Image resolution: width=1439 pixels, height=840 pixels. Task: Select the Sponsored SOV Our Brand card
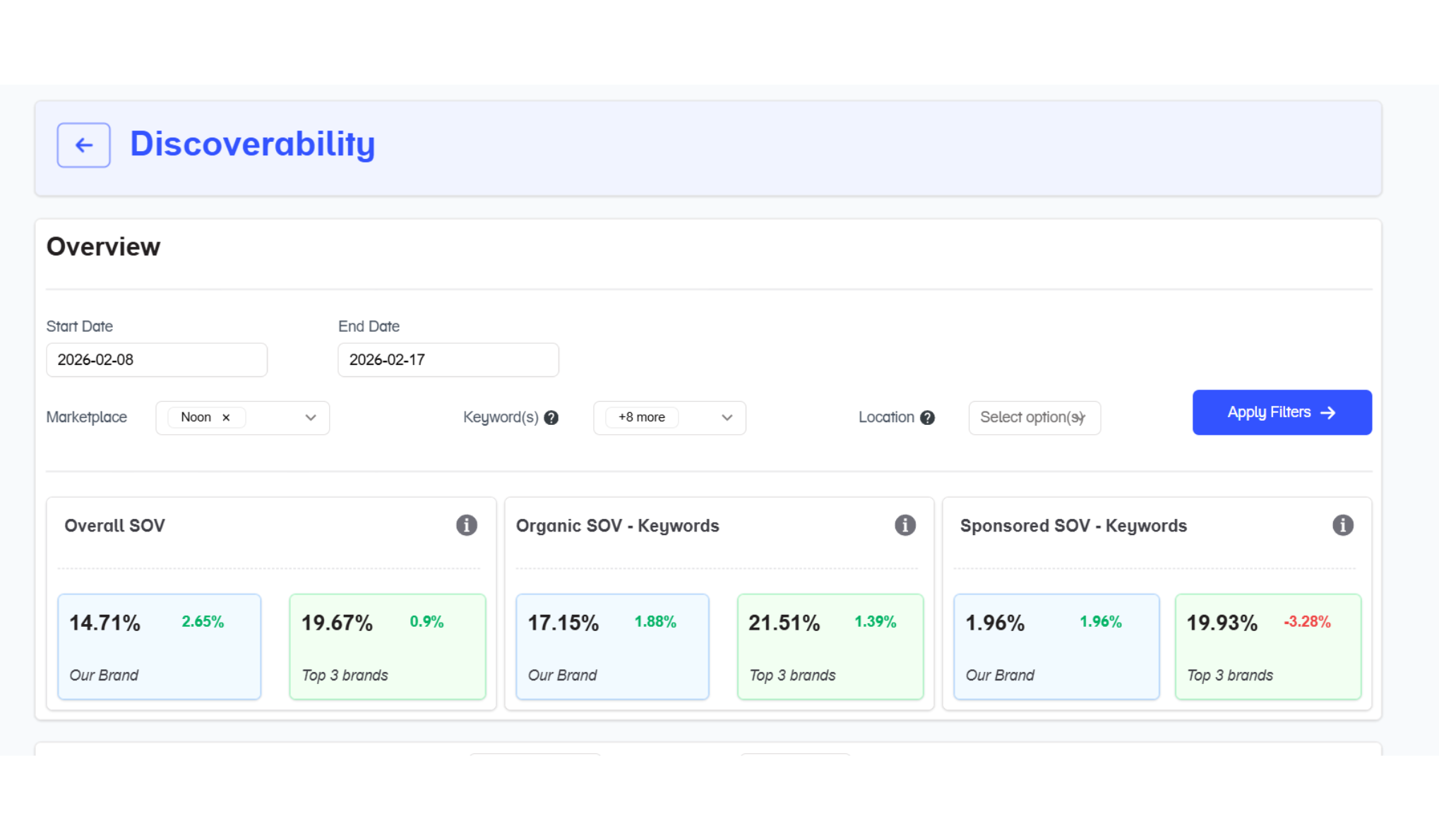click(1056, 647)
